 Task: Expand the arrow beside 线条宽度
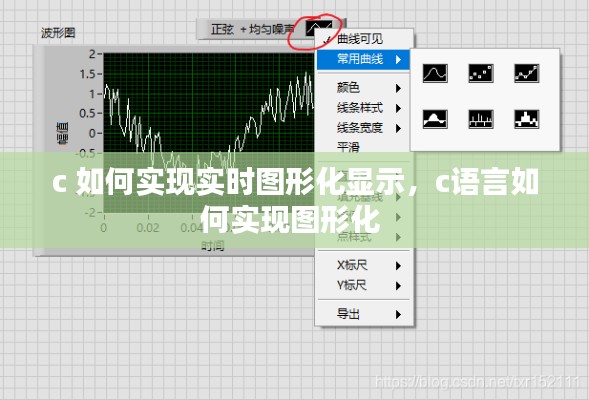(398, 128)
